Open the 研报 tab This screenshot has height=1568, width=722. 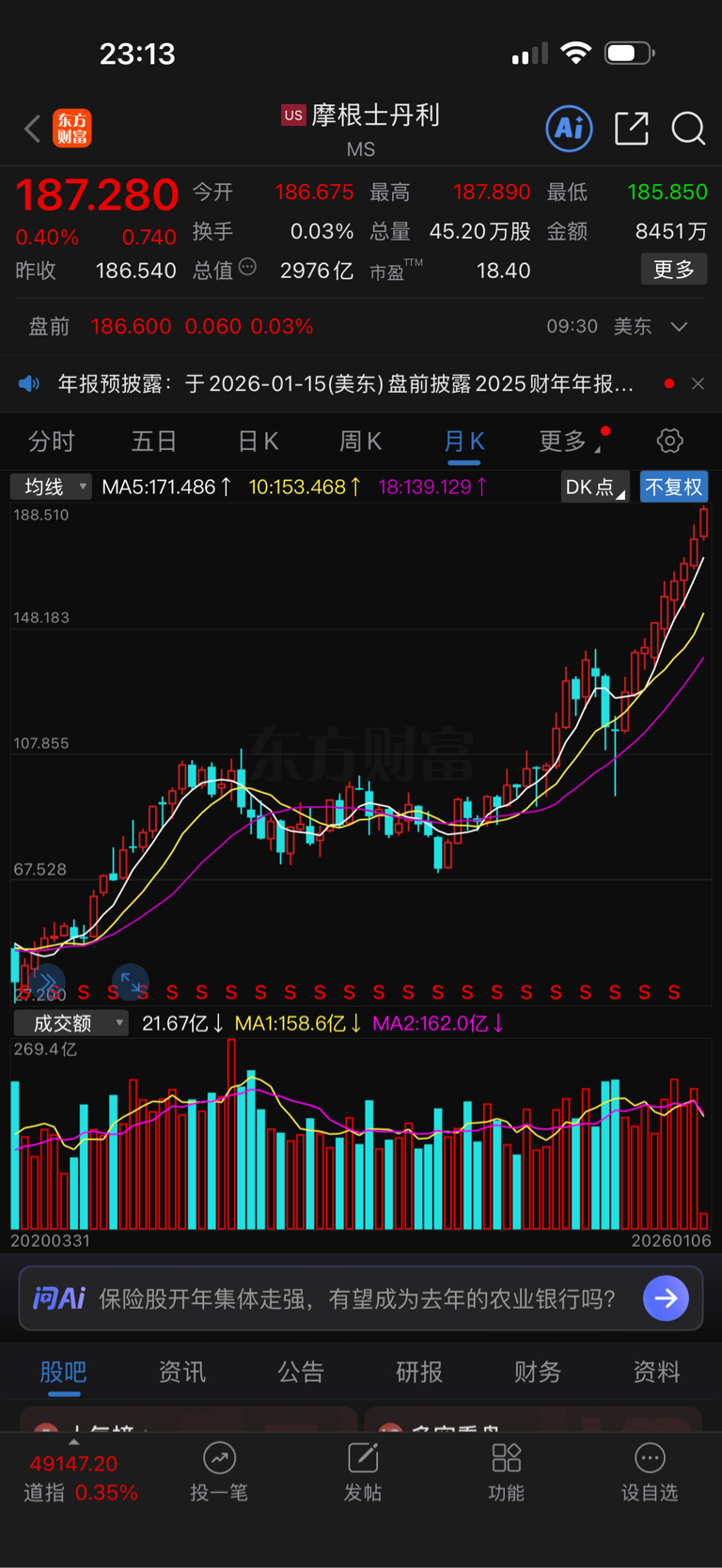[419, 1372]
